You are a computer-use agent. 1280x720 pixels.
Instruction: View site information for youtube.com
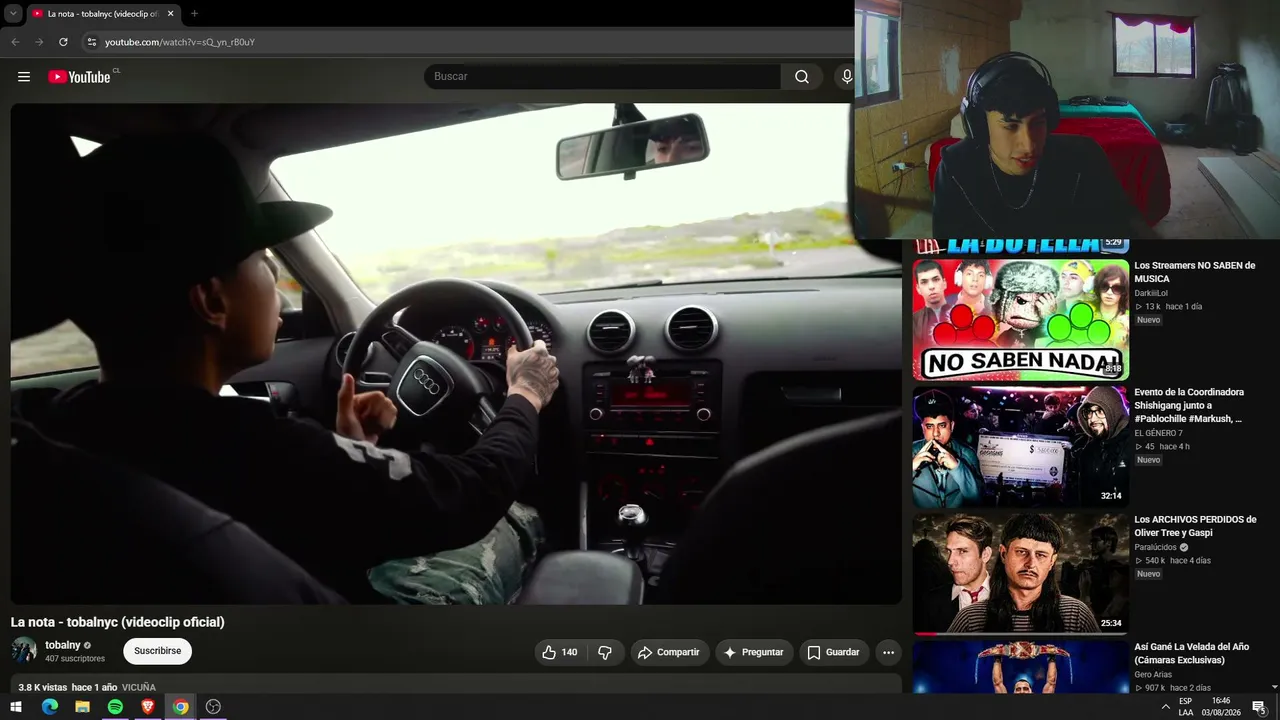tap(91, 42)
